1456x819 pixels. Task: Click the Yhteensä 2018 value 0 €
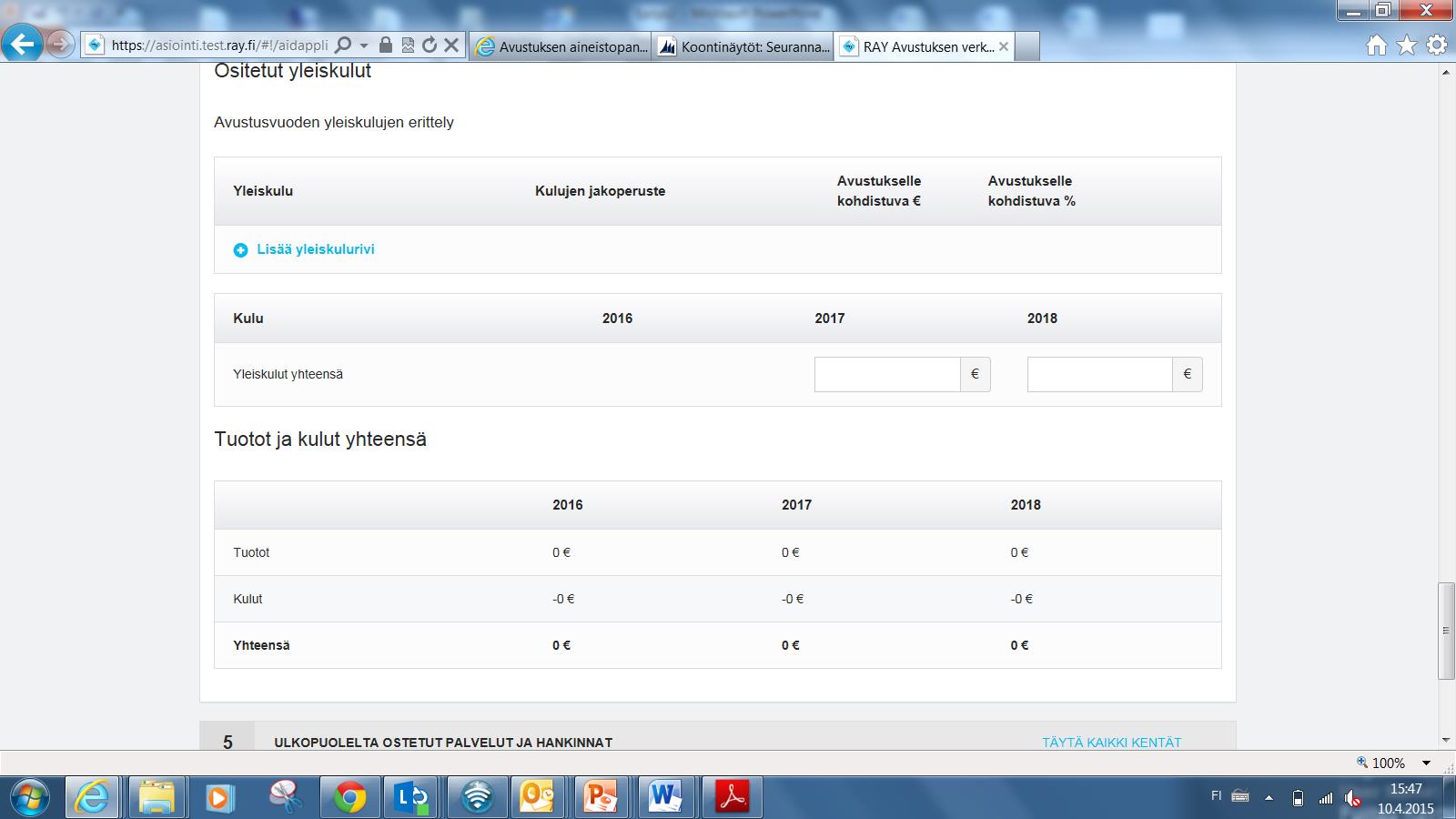click(x=1019, y=645)
